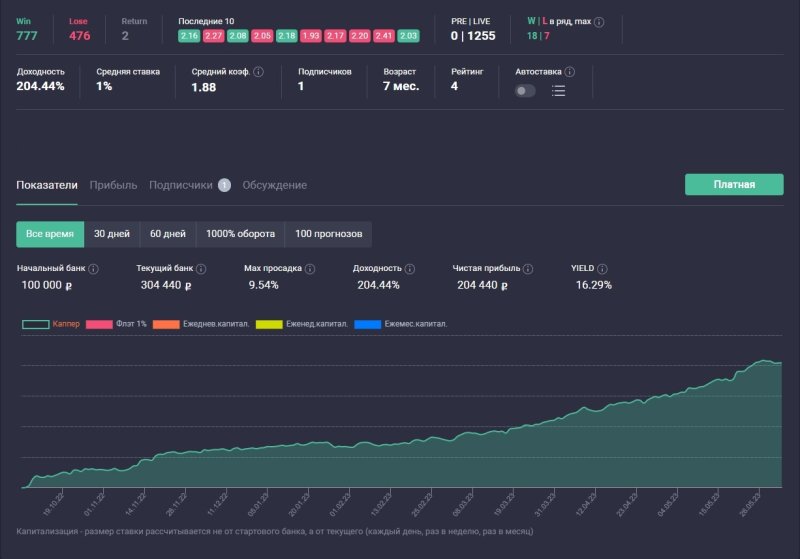Viewport: 800px width, 559px height.
Task: Toggle Каппер series in chart legend
Action: [x=36, y=324]
